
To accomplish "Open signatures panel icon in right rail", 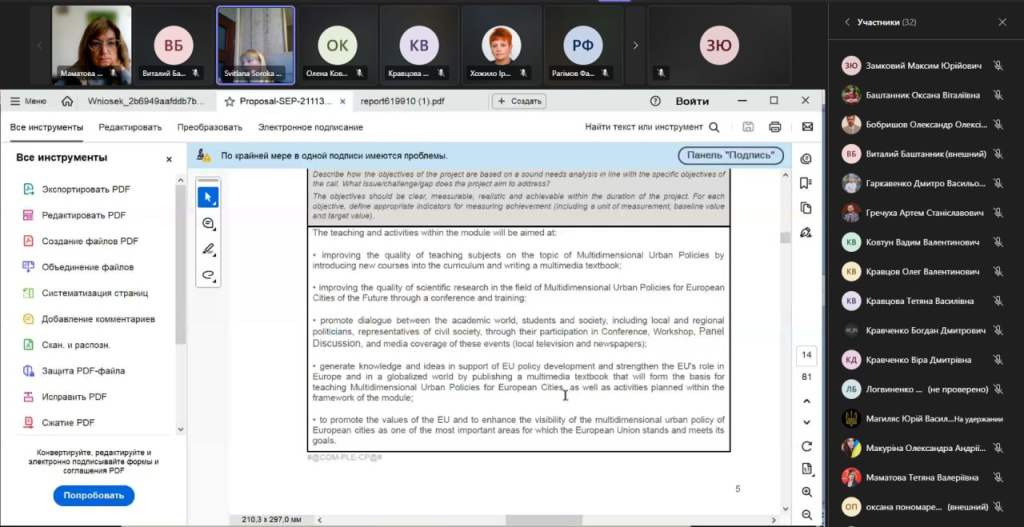I will tap(807, 232).
